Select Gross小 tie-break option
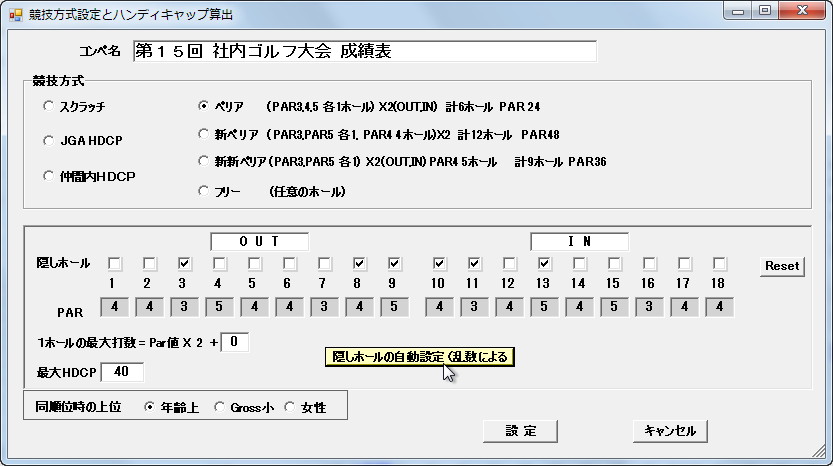 click(219, 407)
